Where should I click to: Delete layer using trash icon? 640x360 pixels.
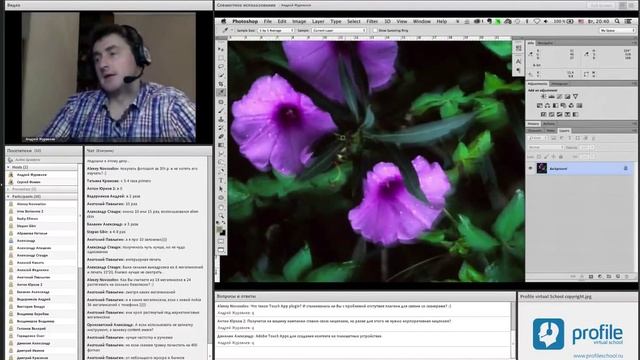pyautogui.click(x=627, y=276)
